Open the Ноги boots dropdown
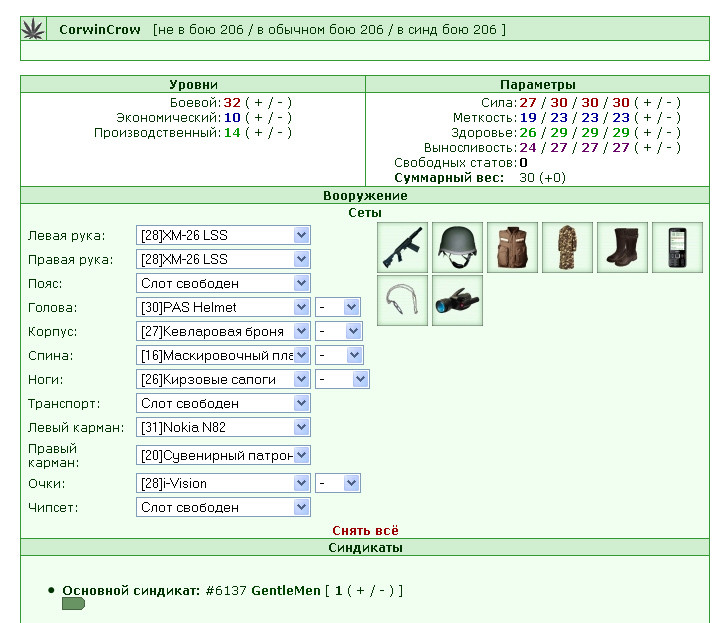This screenshot has height=623, width=727. click(223, 380)
